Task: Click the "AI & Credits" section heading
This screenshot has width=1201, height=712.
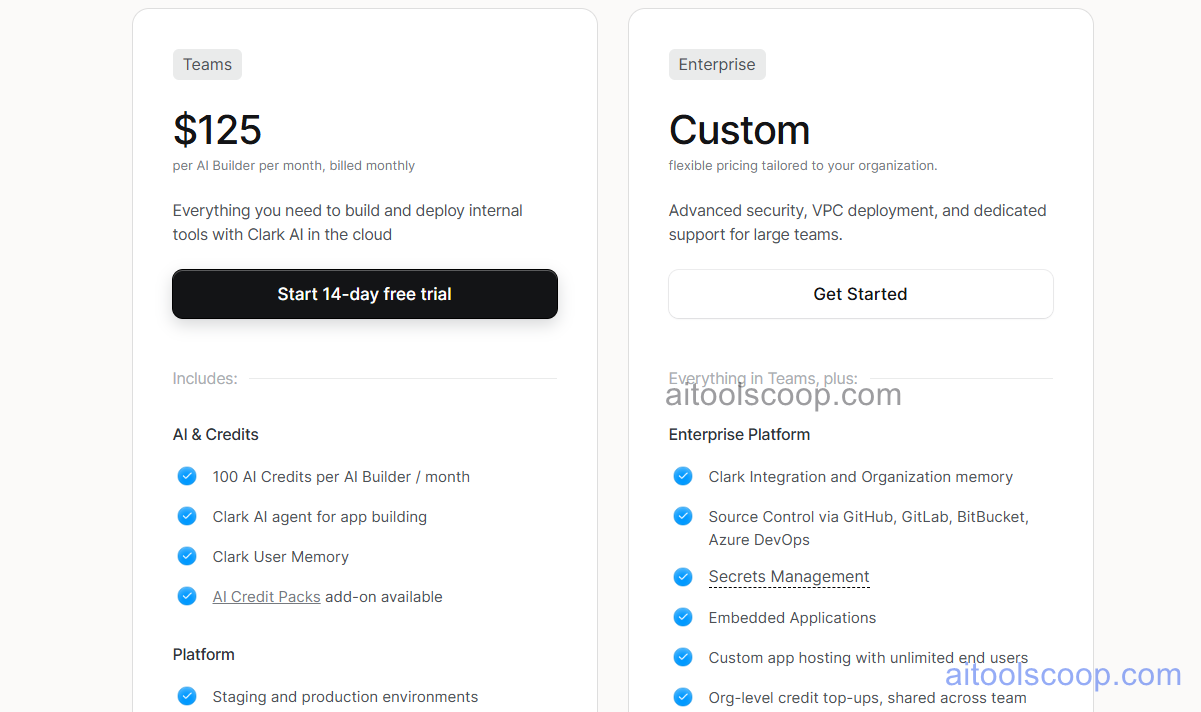Action: pyautogui.click(x=216, y=435)
